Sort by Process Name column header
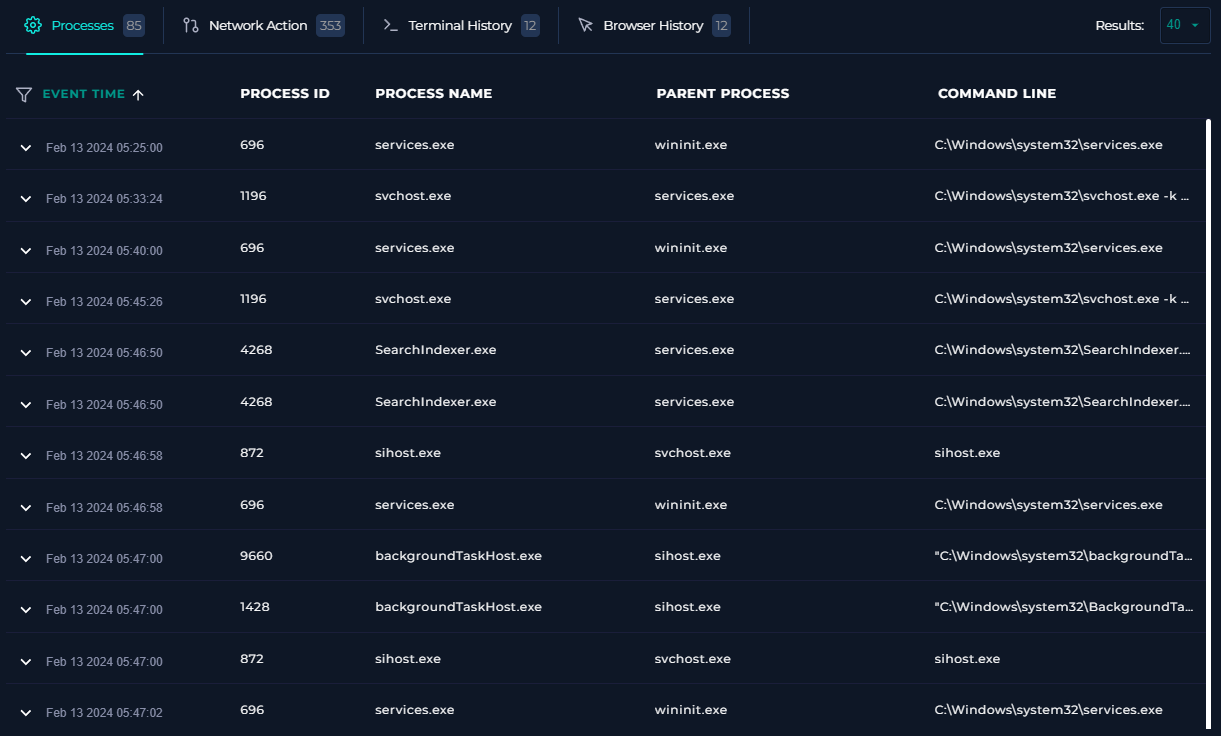 pyautogui.click(x=433, y=94)
